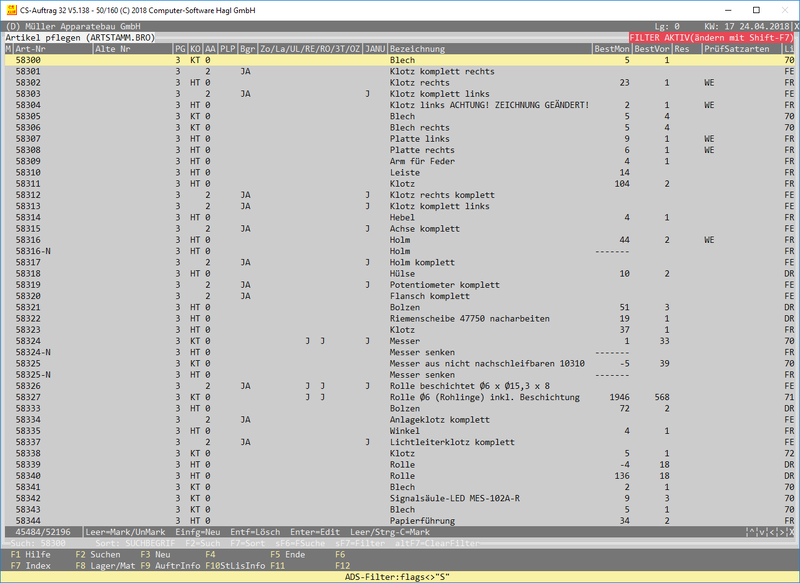This screenshot has width=800, height=583.
Task: Click the scroll-up caret in bottom-right navigation strip
Action: 750,531
